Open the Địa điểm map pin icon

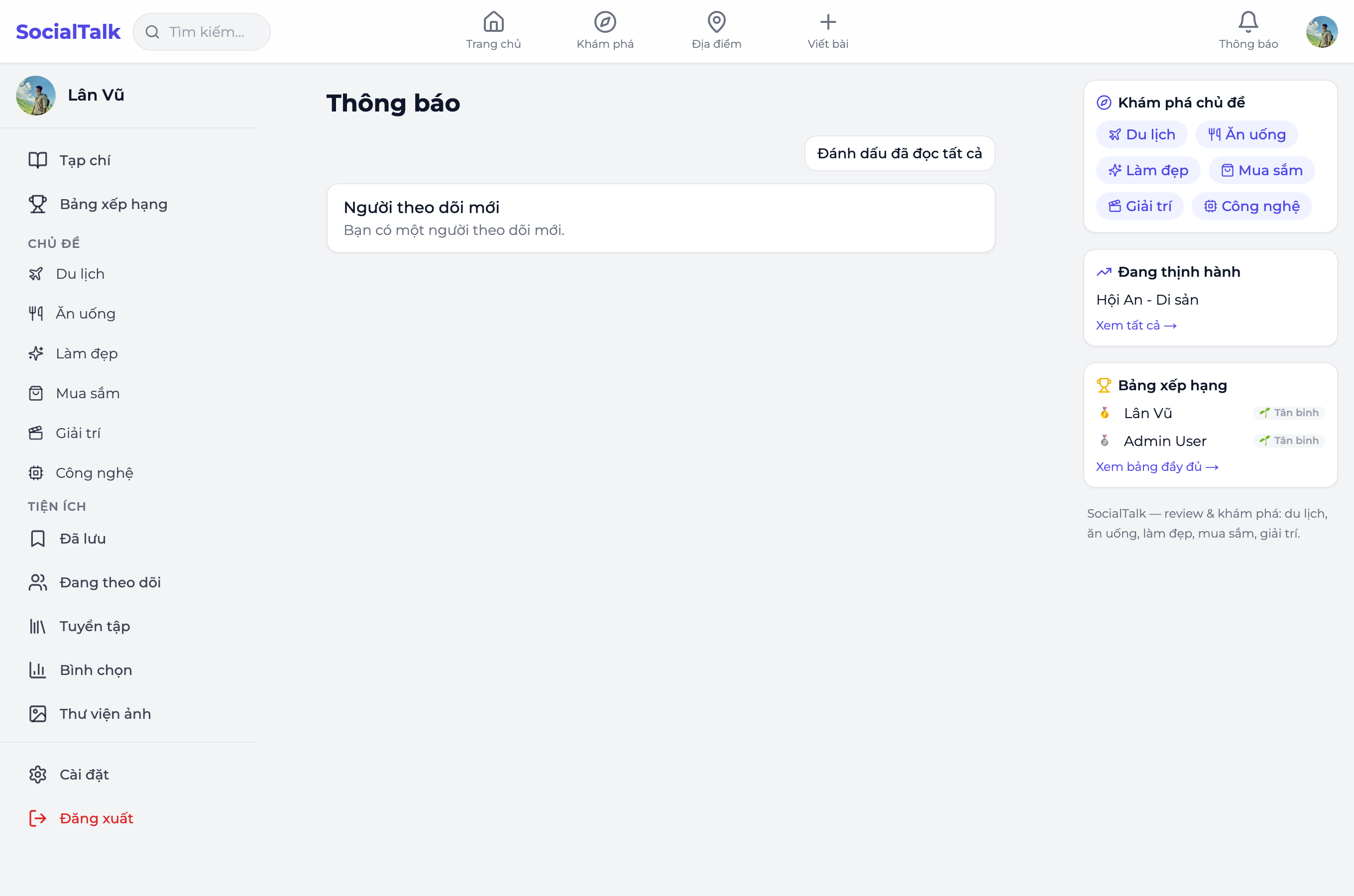coord(716,22)
